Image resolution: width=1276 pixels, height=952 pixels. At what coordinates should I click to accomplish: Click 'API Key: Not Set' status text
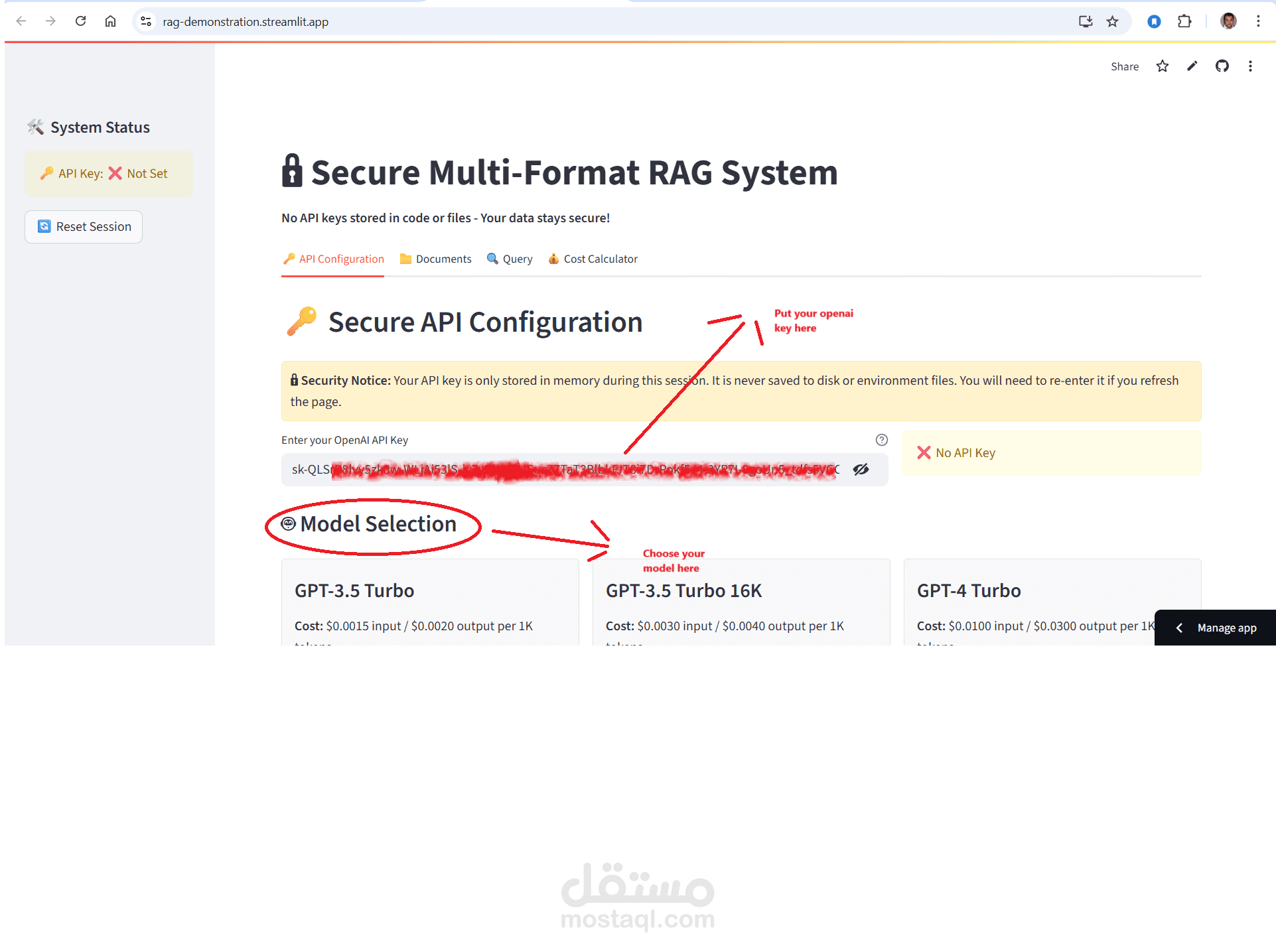pyautogui.click(x=104, y=174)
